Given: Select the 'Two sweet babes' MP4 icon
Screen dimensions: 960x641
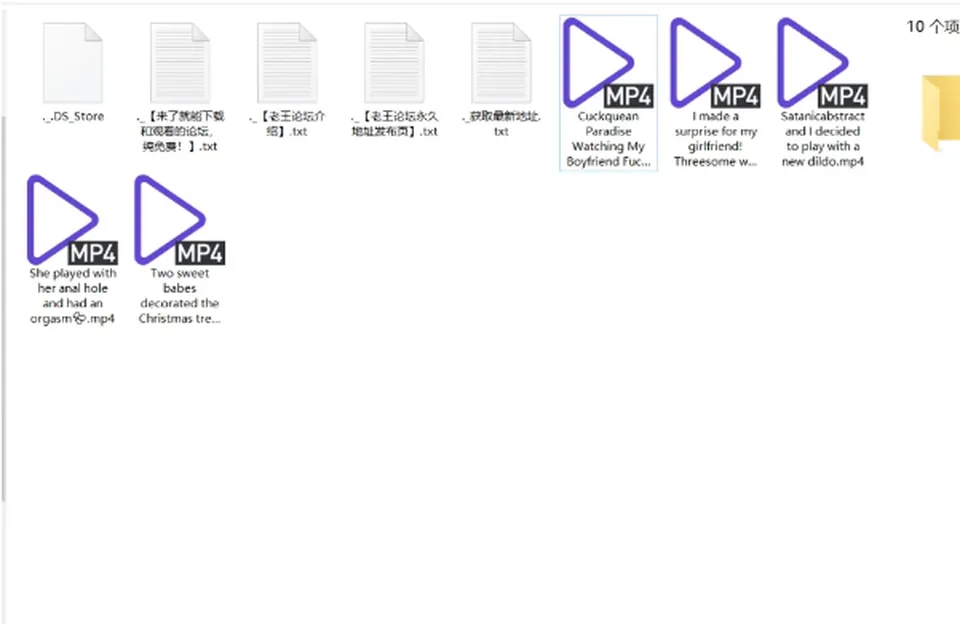Looking at the screenshot, I should tap(179, 220).
